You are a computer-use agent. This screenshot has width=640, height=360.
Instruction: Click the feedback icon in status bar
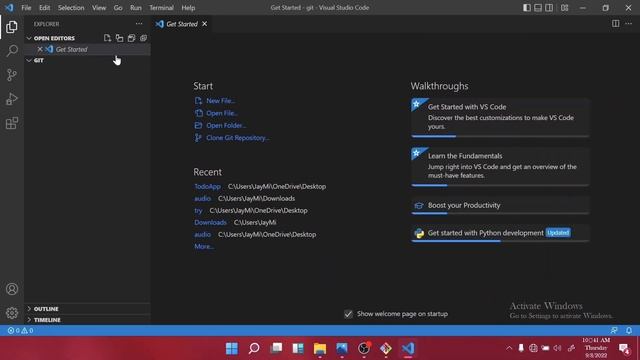click(614, 330)
